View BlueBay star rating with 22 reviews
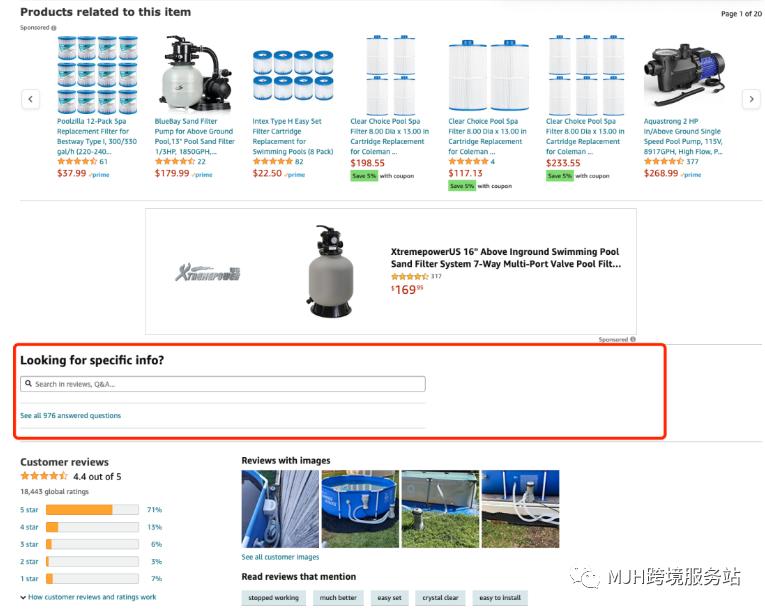765x610 pixels. click(175, 161)
